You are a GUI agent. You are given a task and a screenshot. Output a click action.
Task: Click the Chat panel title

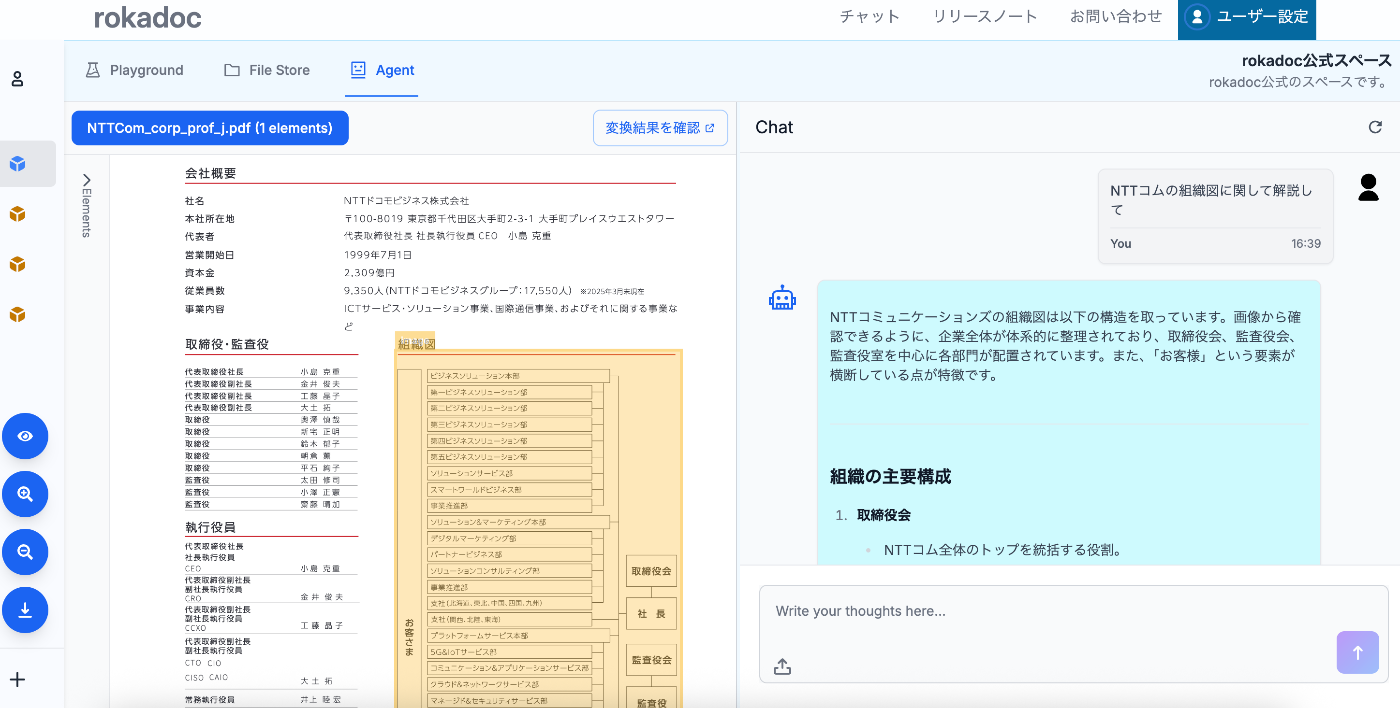774,127
